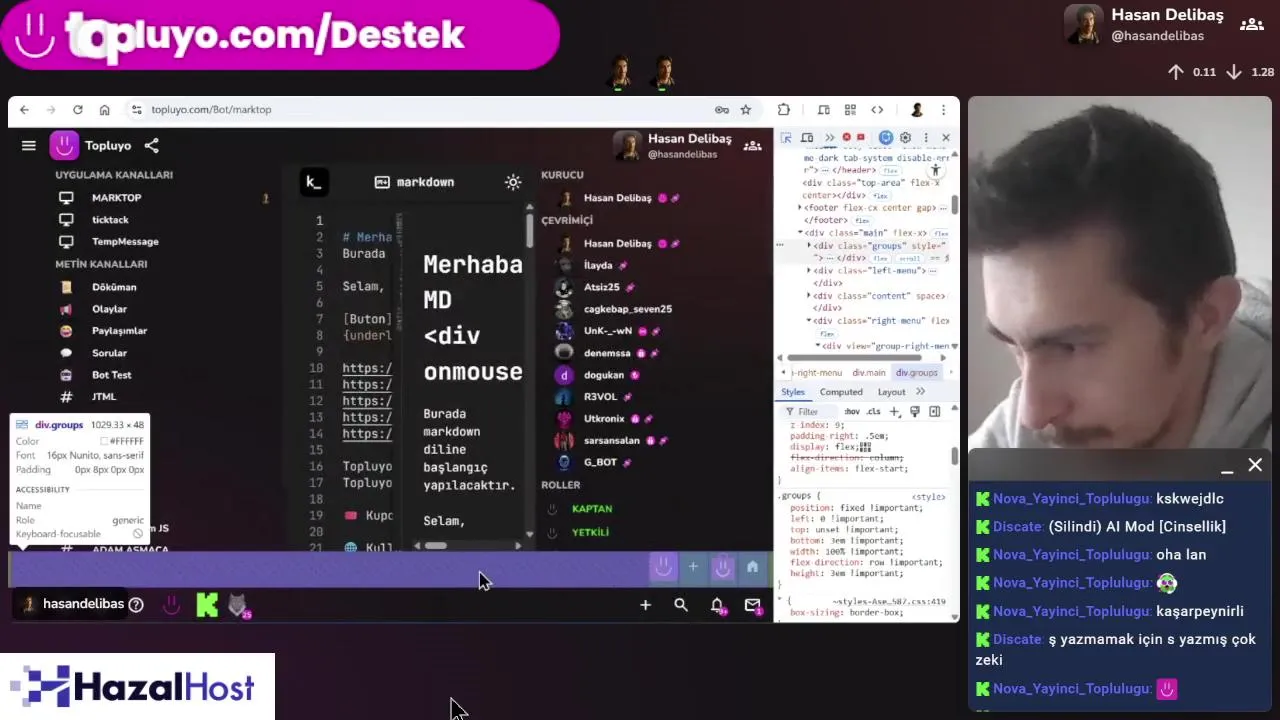Toggle device toolbar in DevTools
The width and height of the screenshot is (1280, 720).
tap(807, 138)
